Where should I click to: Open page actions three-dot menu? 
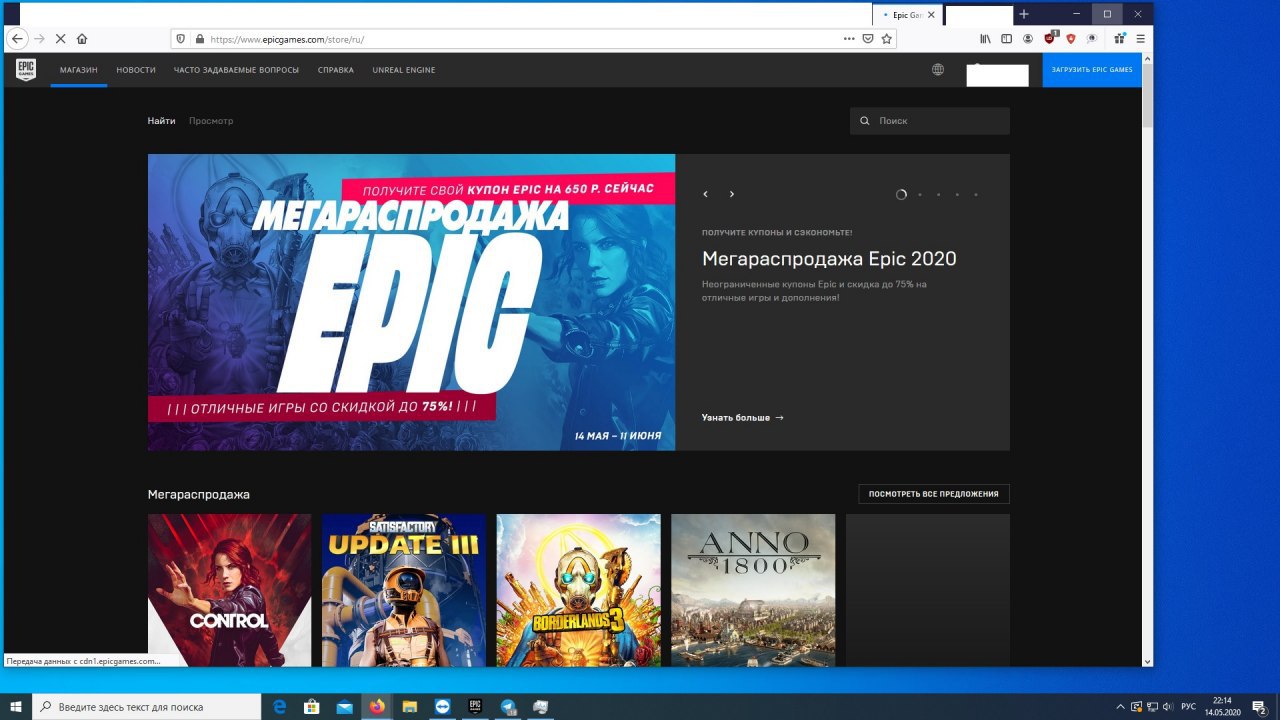pyautogui.click(x=849, y=39)
